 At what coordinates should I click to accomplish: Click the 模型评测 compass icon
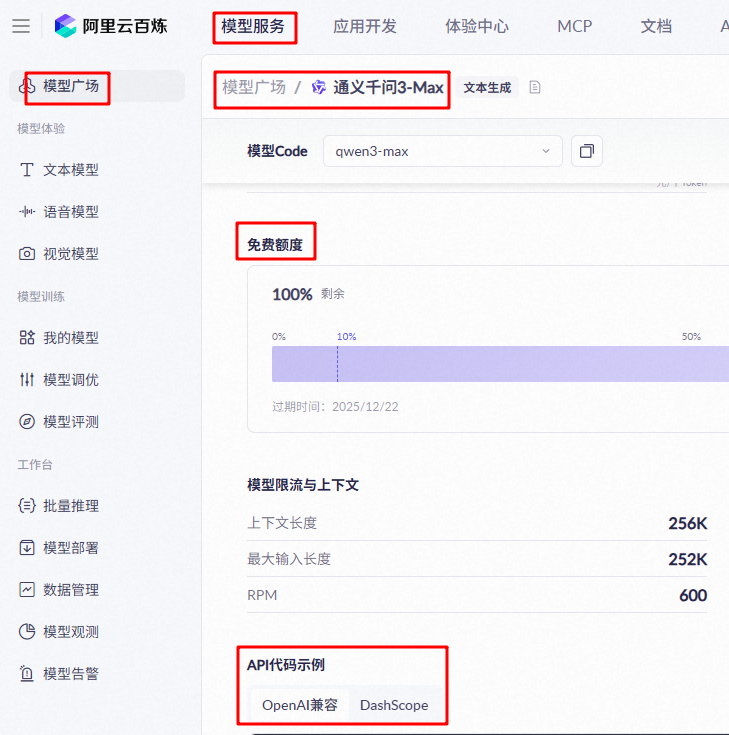(x=27, y=421)
